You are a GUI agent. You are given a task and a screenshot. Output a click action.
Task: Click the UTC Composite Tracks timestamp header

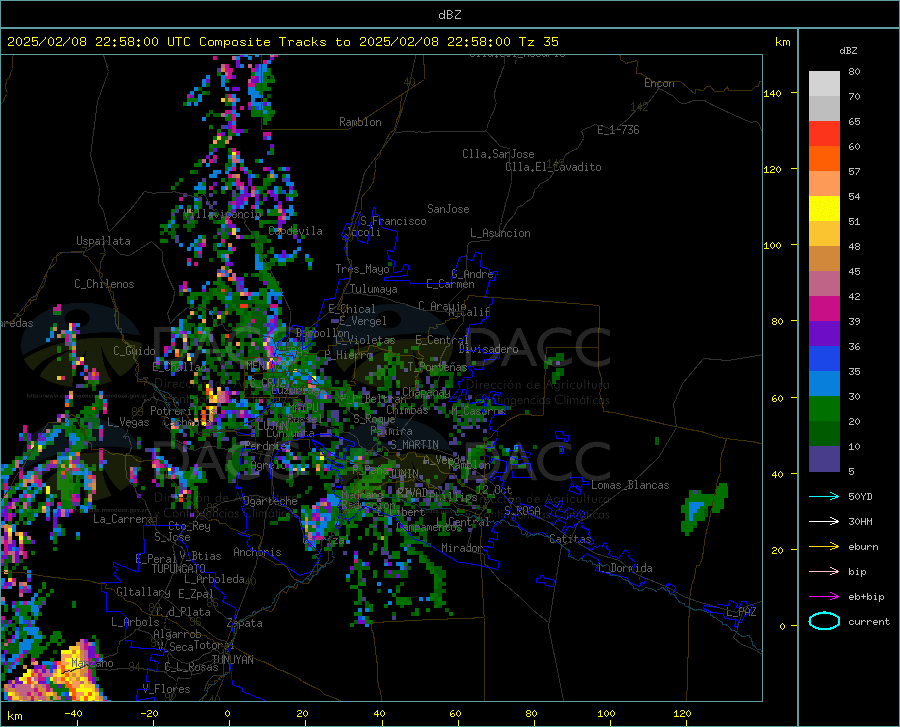(x=282, y=42)
